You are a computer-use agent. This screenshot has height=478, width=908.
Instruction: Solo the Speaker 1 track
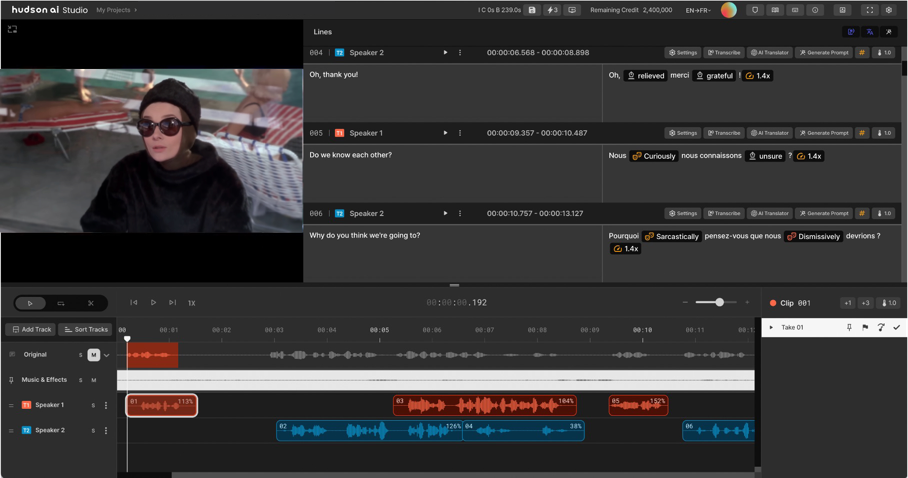pos(93,405)
